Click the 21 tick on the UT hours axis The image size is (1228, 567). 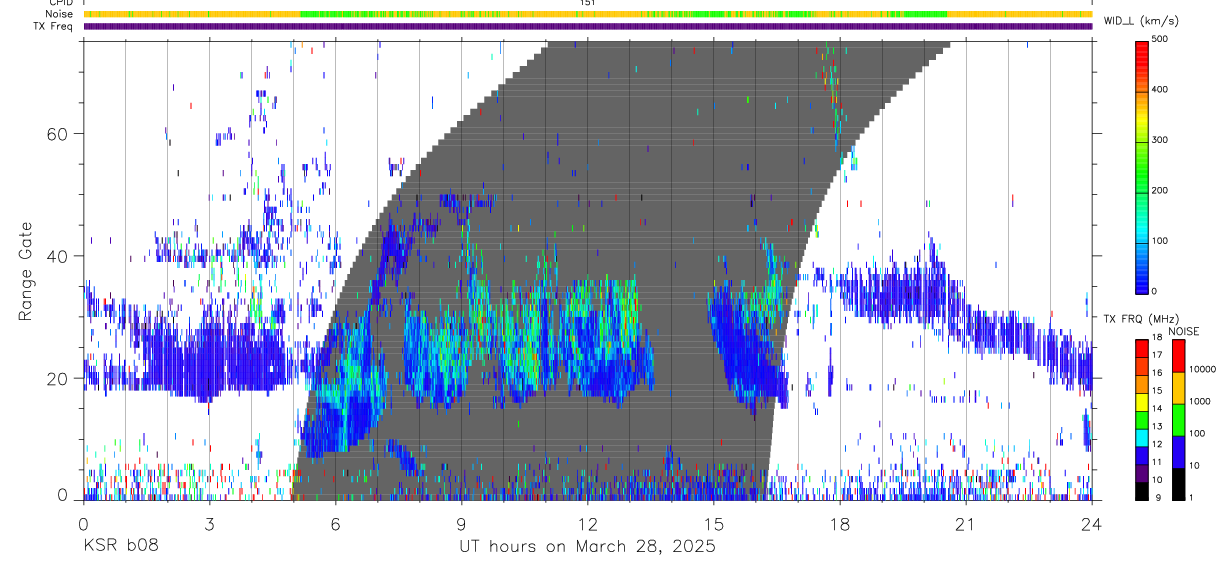[x=966, y=524]
